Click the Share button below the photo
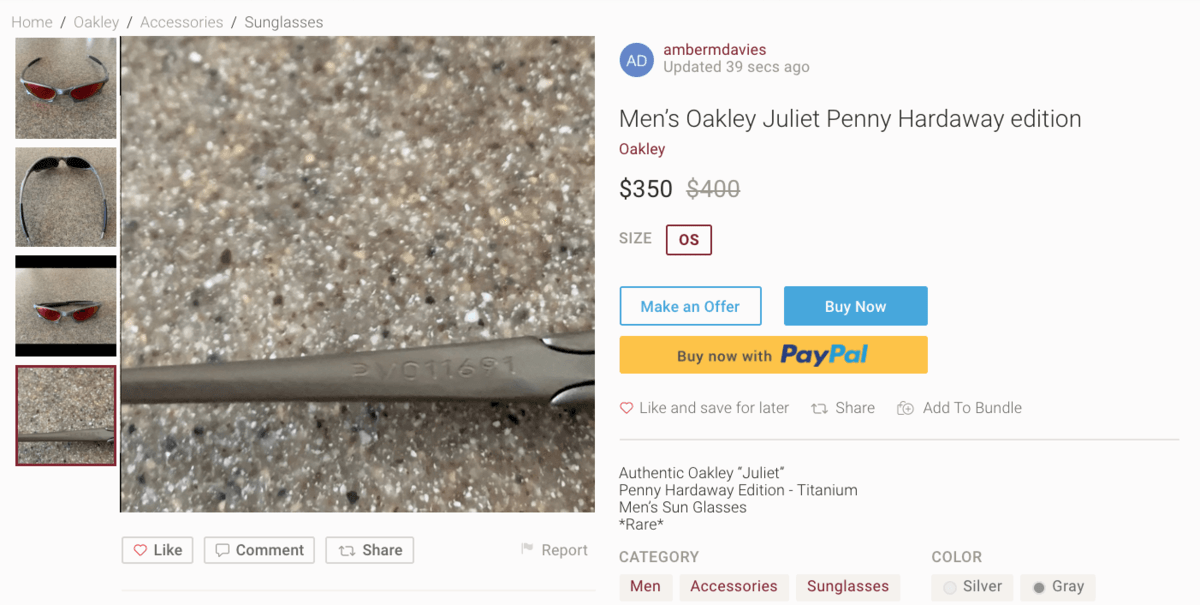Image resolution: width=1200 pixels, height=605 pixels. (370, 550)
